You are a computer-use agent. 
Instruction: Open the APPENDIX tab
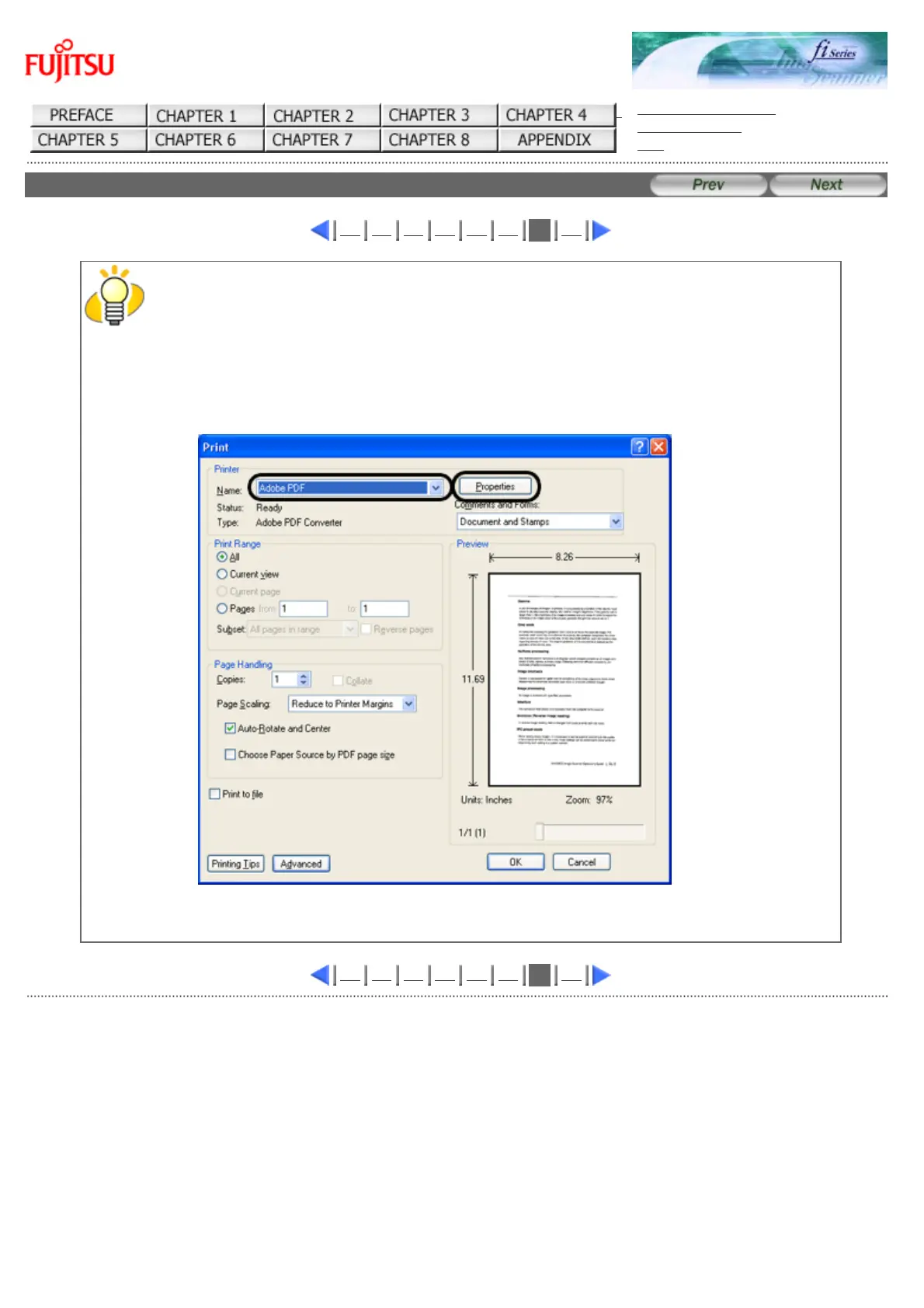556,140
